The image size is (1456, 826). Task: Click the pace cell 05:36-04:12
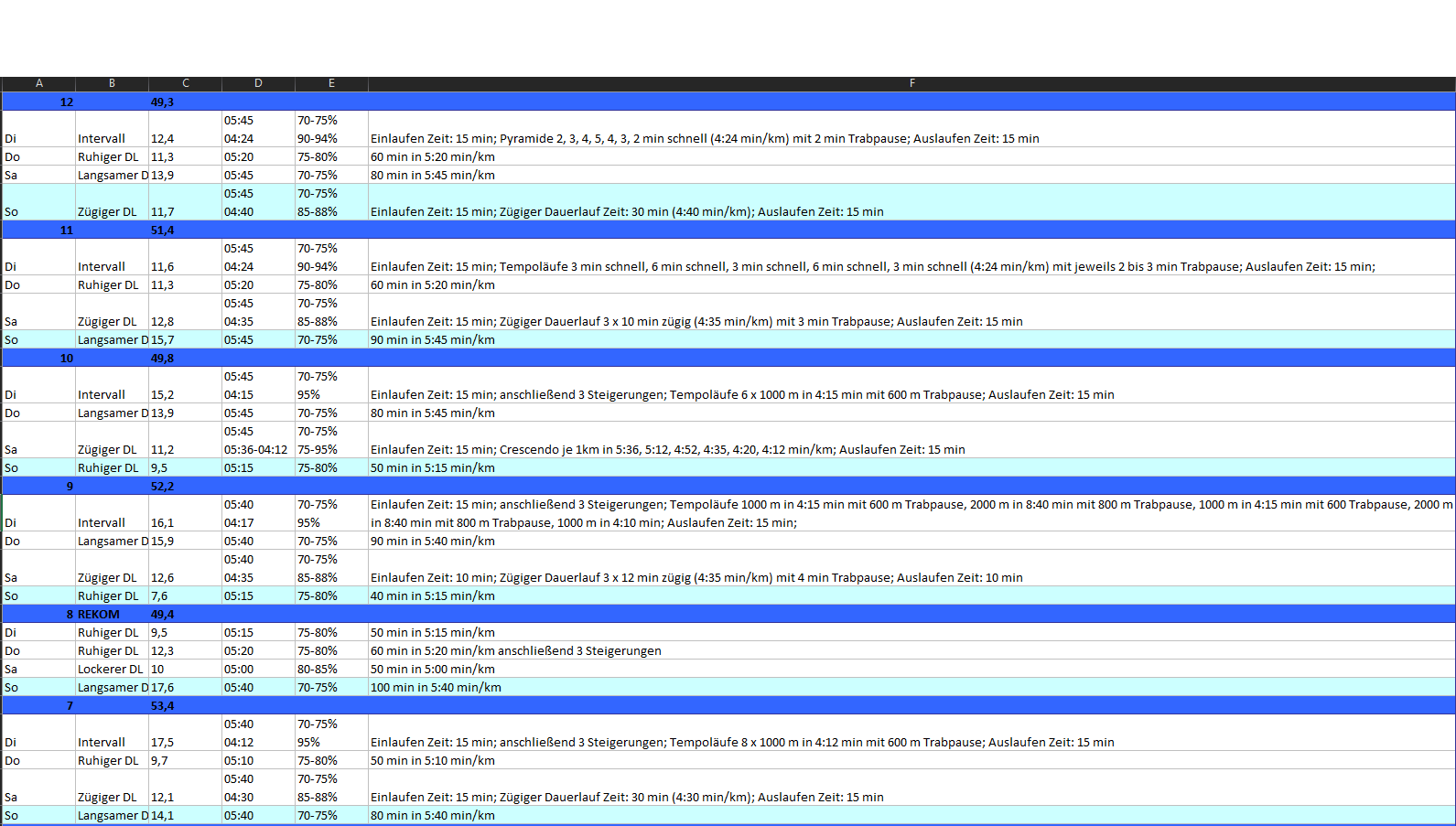256,449
